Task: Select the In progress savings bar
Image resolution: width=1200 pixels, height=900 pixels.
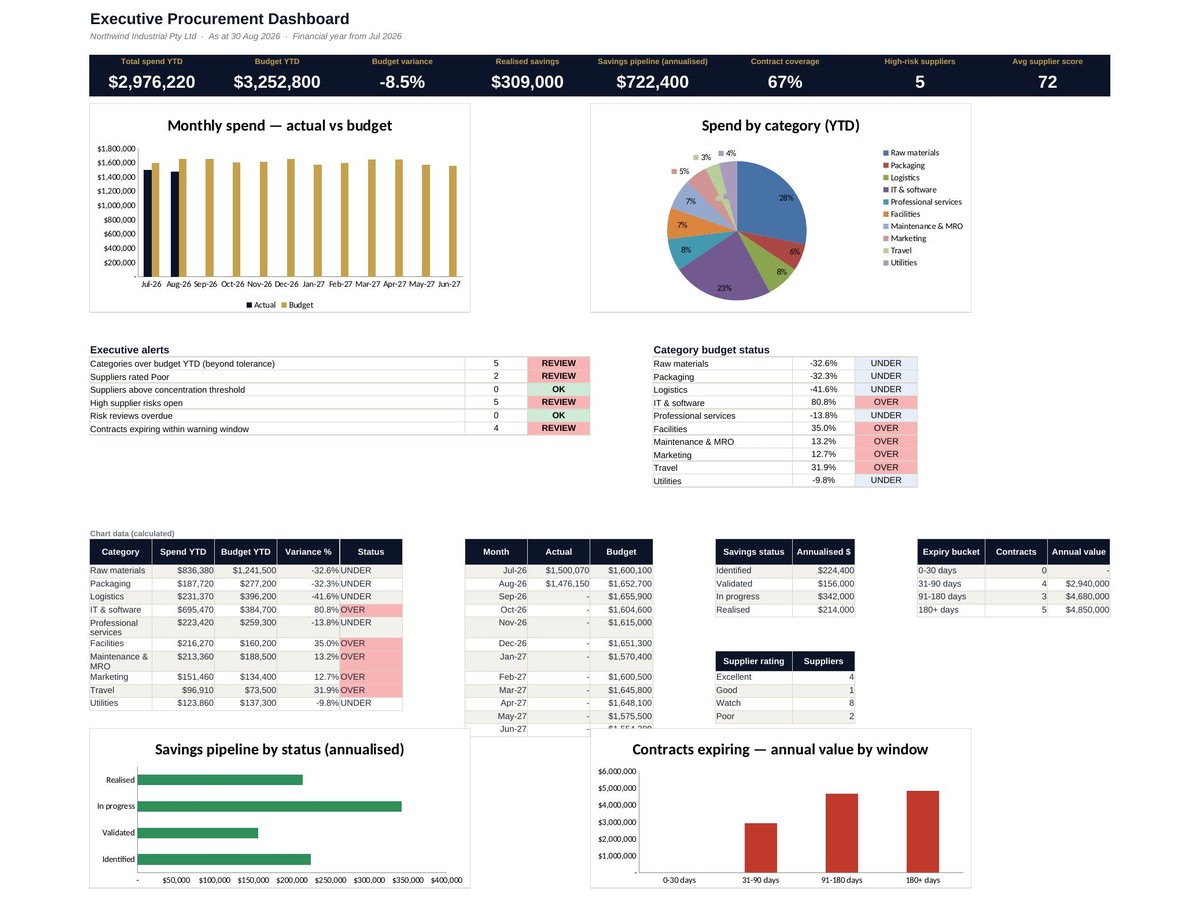Action: coord(269,806)
